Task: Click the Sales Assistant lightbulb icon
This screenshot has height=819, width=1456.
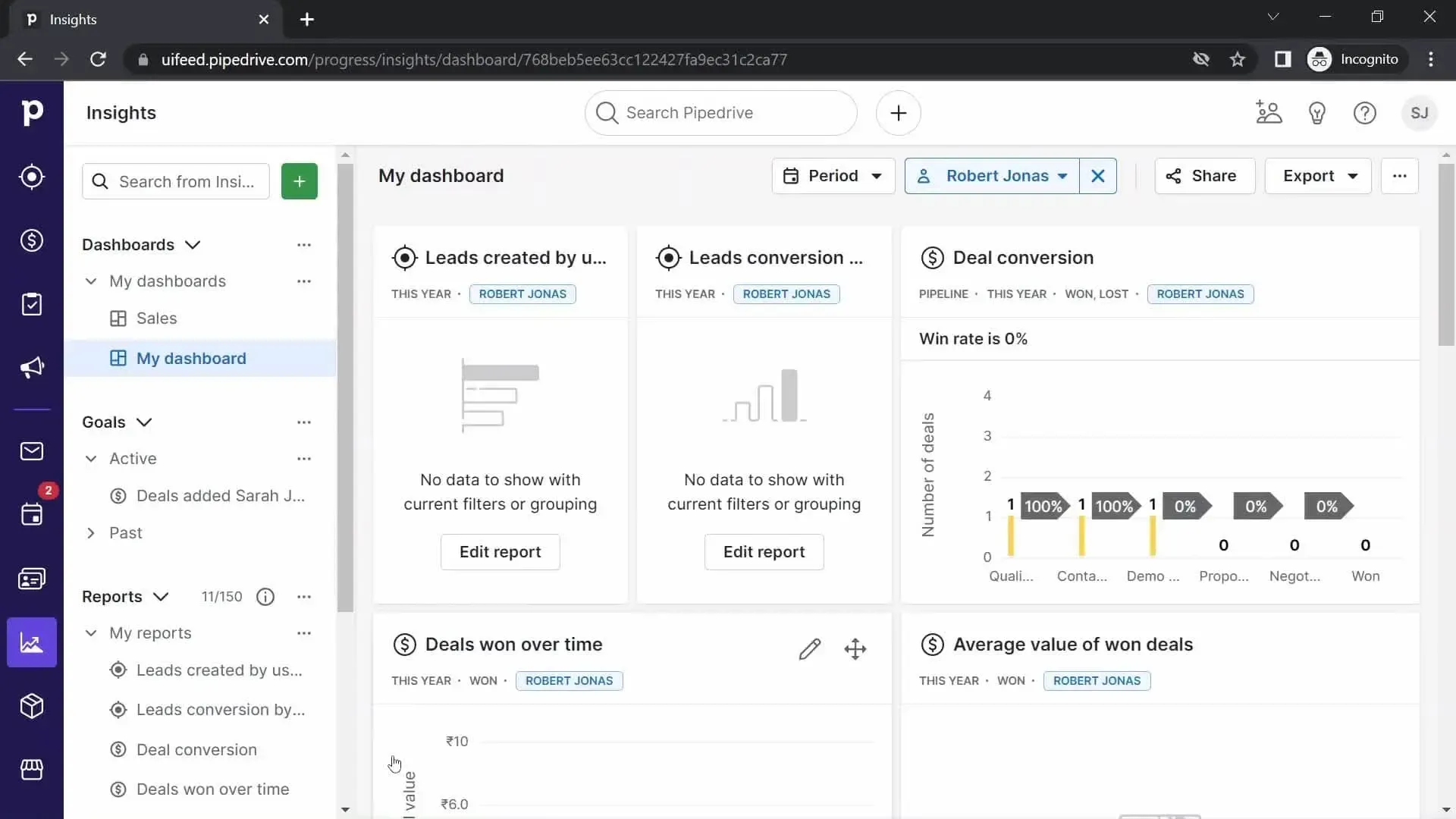Action: coord(1316,113)
